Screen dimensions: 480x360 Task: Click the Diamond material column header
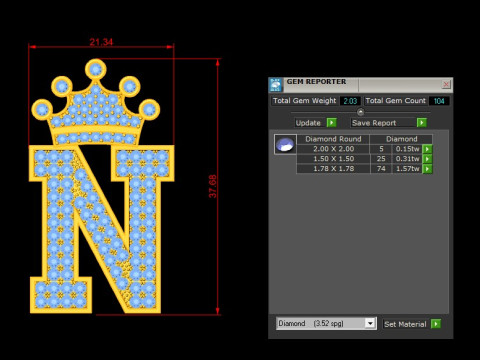pyautogui.click(x=401, y=139)
